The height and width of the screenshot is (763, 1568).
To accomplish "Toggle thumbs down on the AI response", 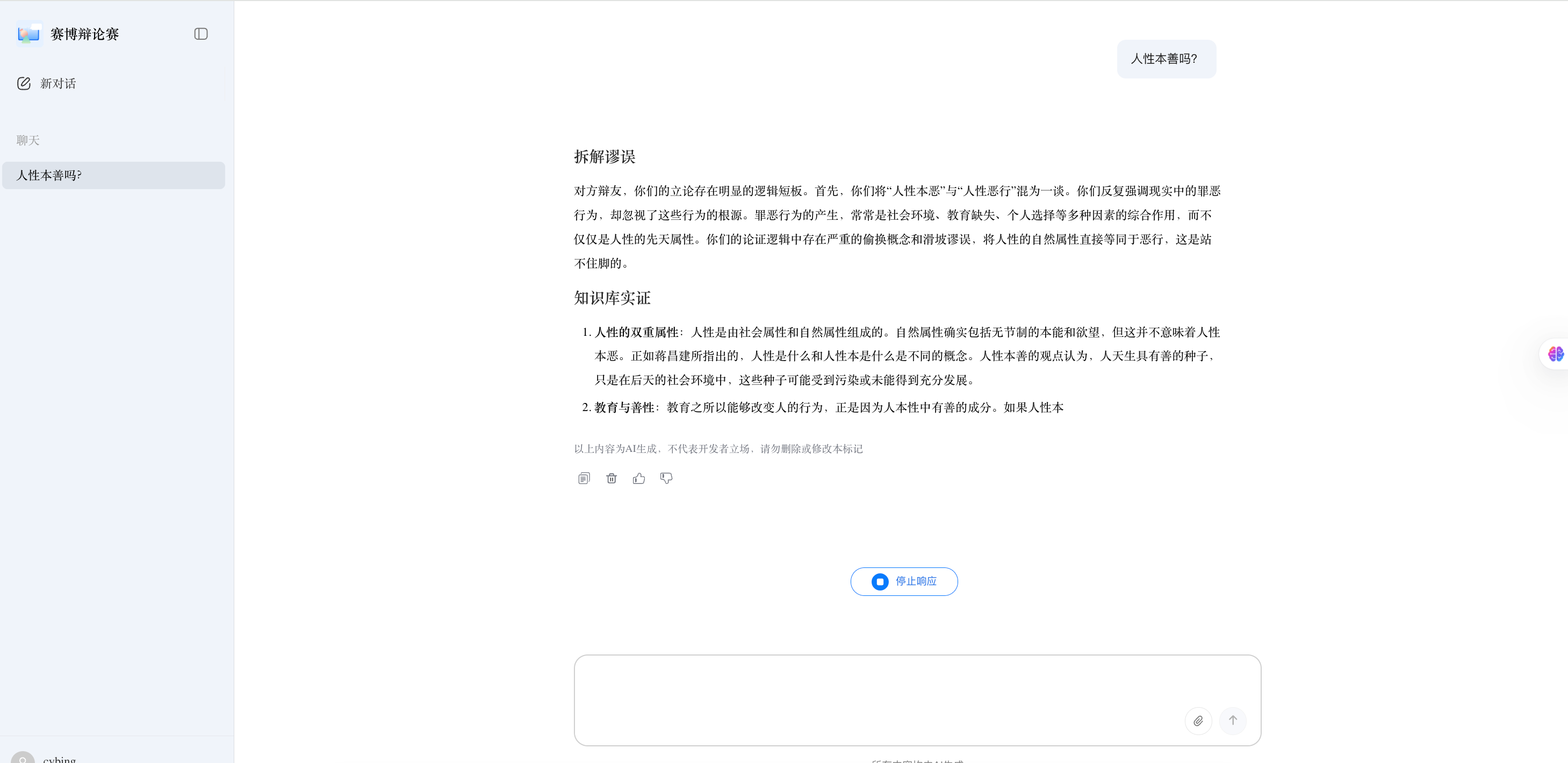I will 665,478.
